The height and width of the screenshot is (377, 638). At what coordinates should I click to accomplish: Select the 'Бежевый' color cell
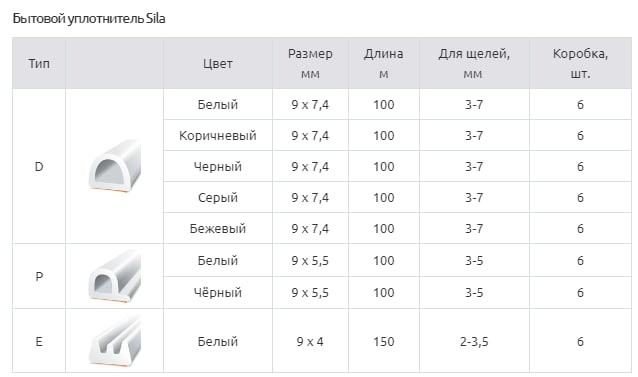218,228
